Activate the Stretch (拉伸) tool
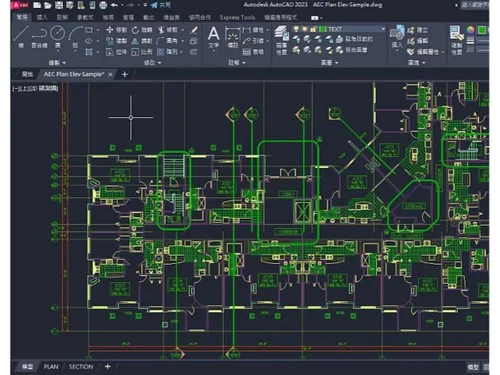500x375 pixels. tap(116, 52)
